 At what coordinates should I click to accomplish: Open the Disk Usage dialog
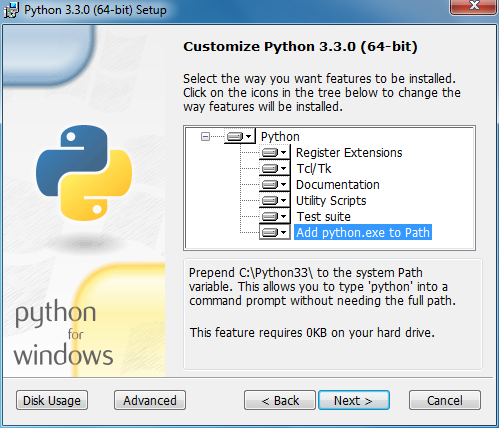pos(52,400)
